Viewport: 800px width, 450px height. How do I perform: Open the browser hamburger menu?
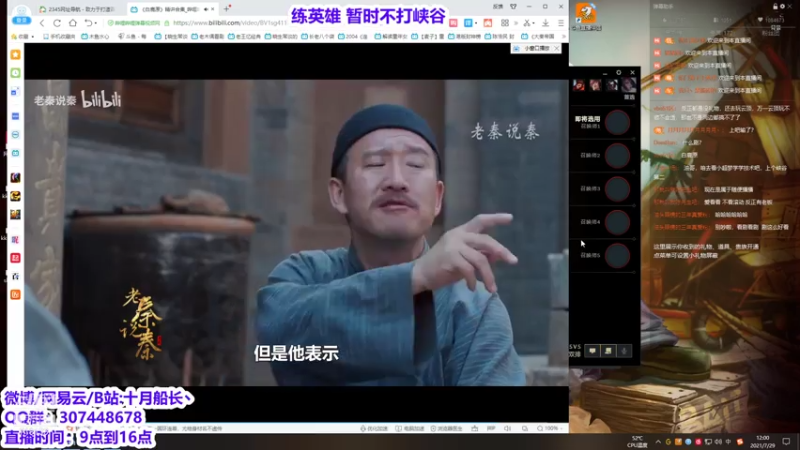click(x=561, y=23)
